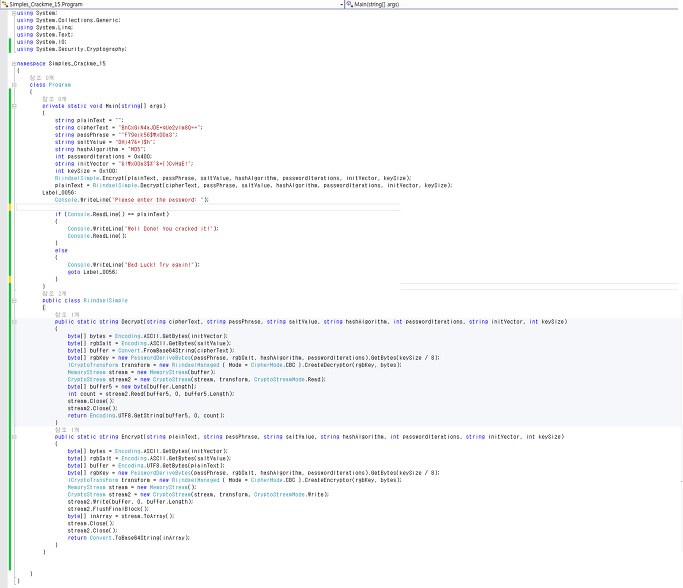Click the 'string cipherText' declaration line
683x588 pixels.
[x=129, y=128]
